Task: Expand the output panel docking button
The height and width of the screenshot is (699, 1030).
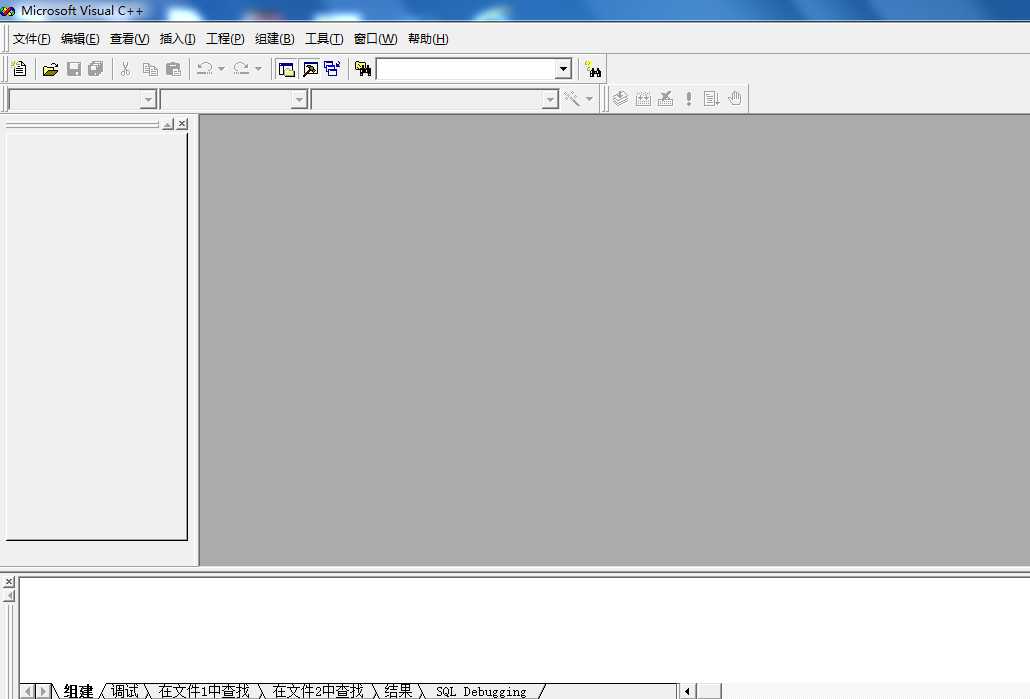Action: pyautogui.click(x=9, y=596)
